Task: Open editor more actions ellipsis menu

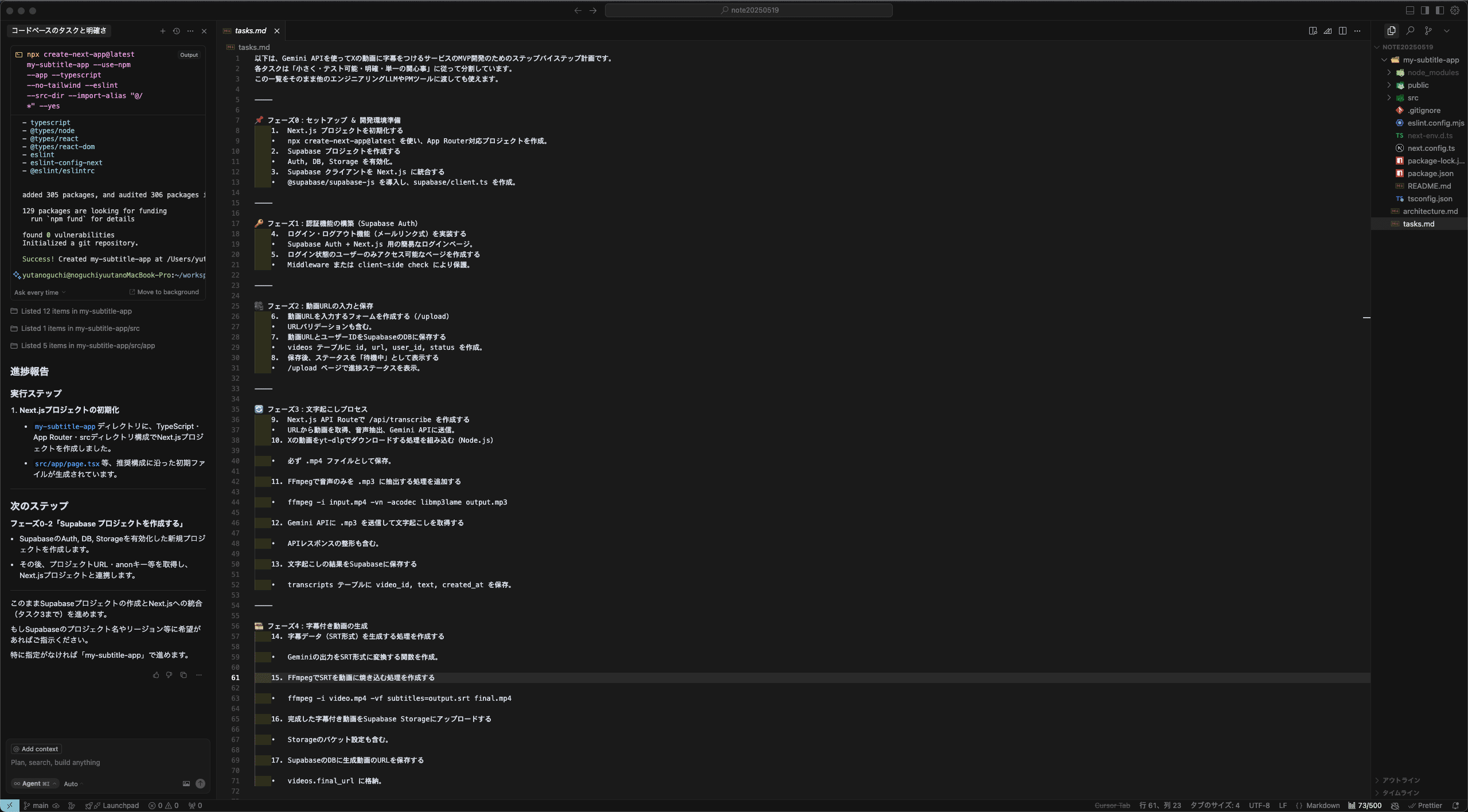Action: point(1357,31)
